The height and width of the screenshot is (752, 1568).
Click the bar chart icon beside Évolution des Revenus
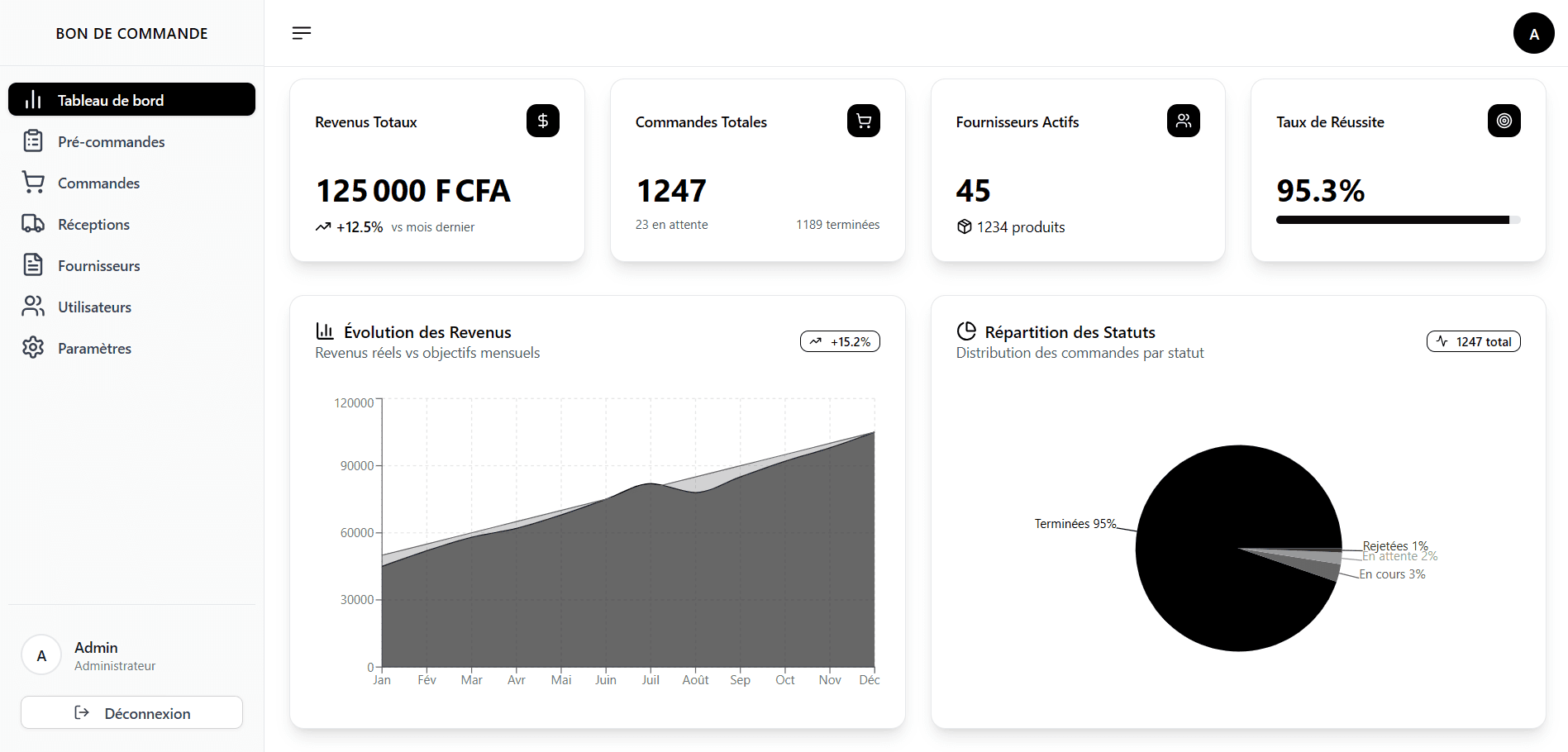(325, 331)
